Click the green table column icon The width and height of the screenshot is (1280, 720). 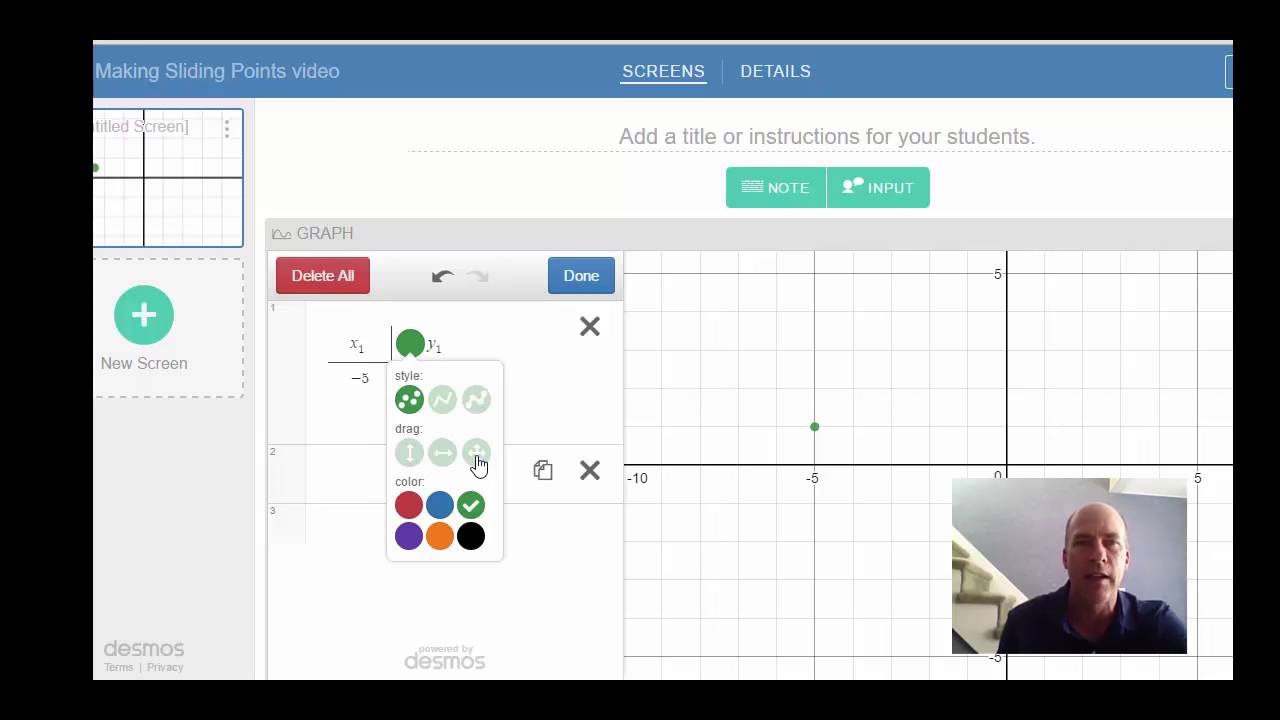tap(410, 344)
